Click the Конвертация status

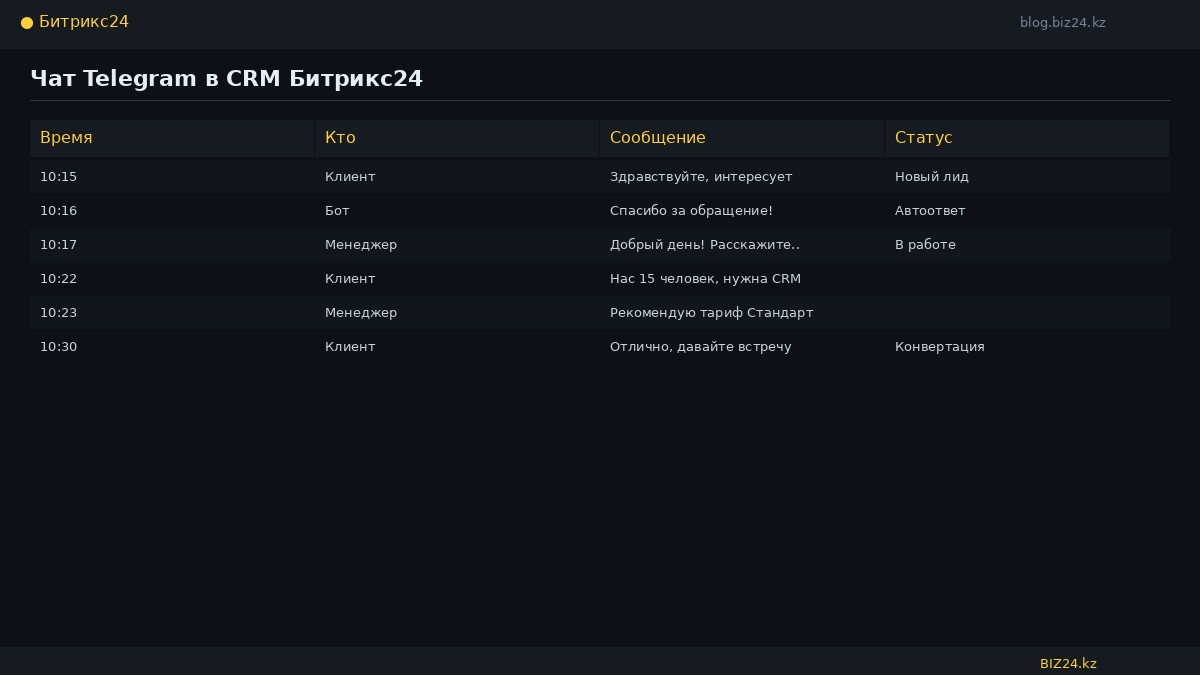pos(940,347)
